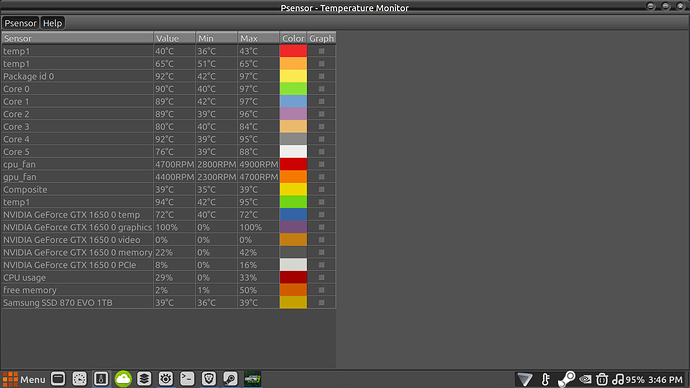Viewport: 690px width, 388px height.
Task: Select the Composite sensor name
Action: [25, 190]
